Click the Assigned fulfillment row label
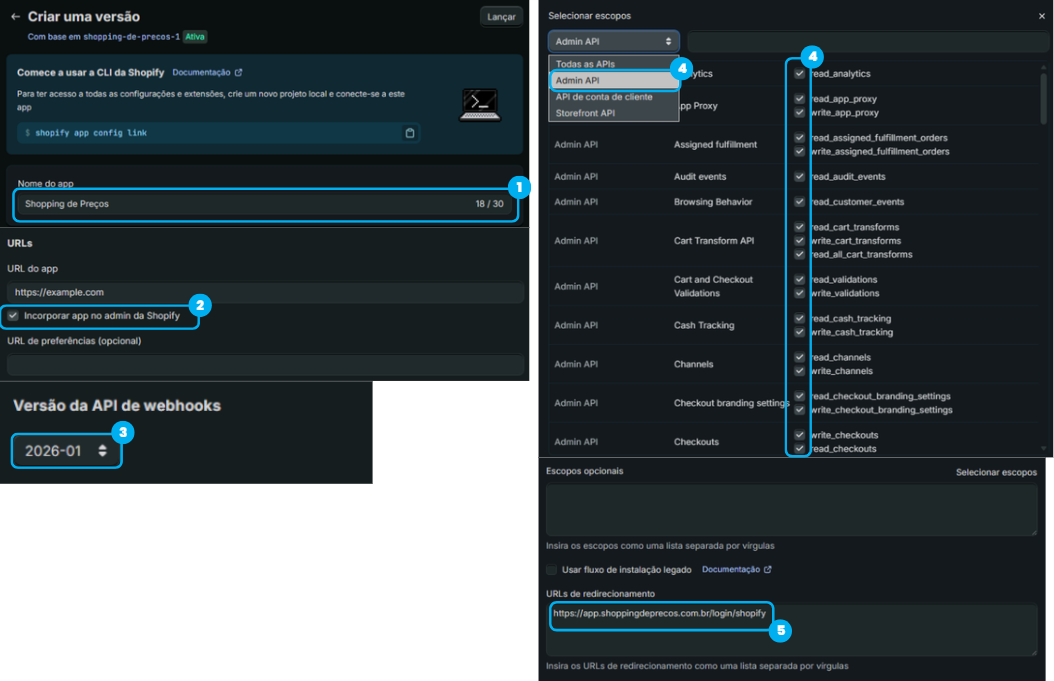The image size is (1054, 681). (715, 145)
